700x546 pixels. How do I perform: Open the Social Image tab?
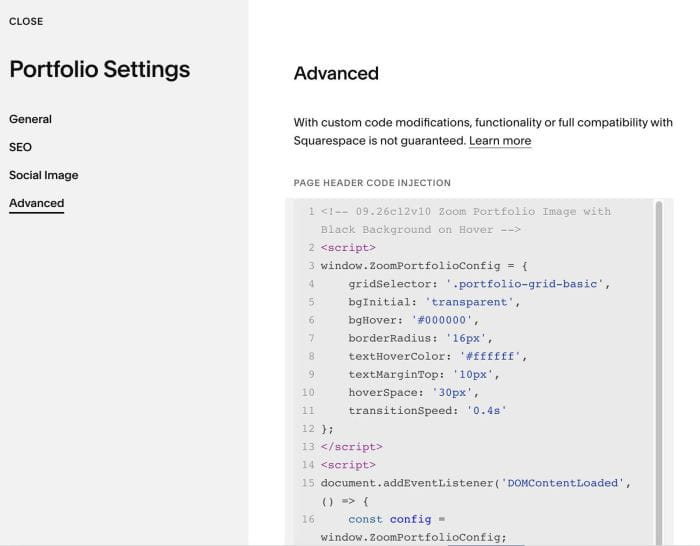point(44,175)
